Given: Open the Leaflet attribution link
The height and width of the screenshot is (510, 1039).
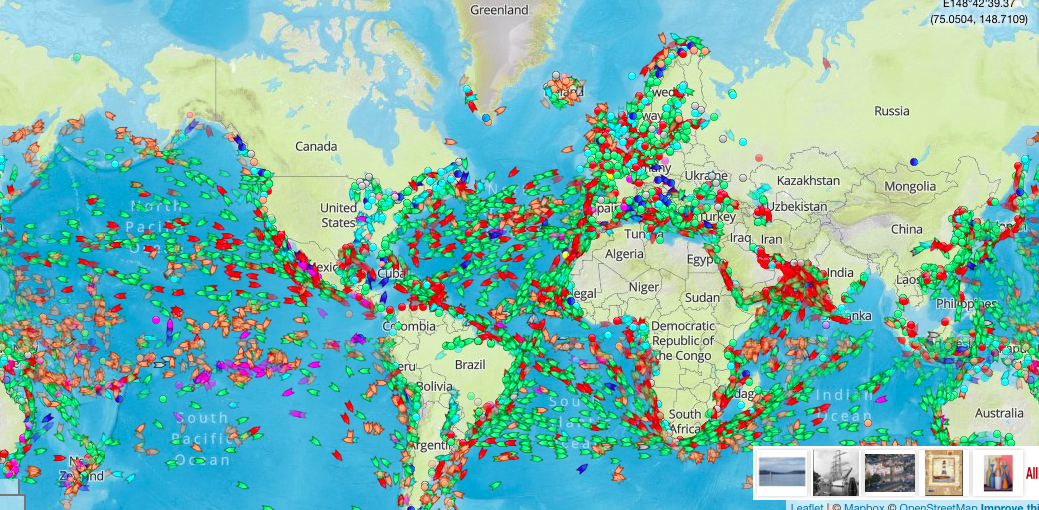Looking at the screenshot, I should pos(807,506).
